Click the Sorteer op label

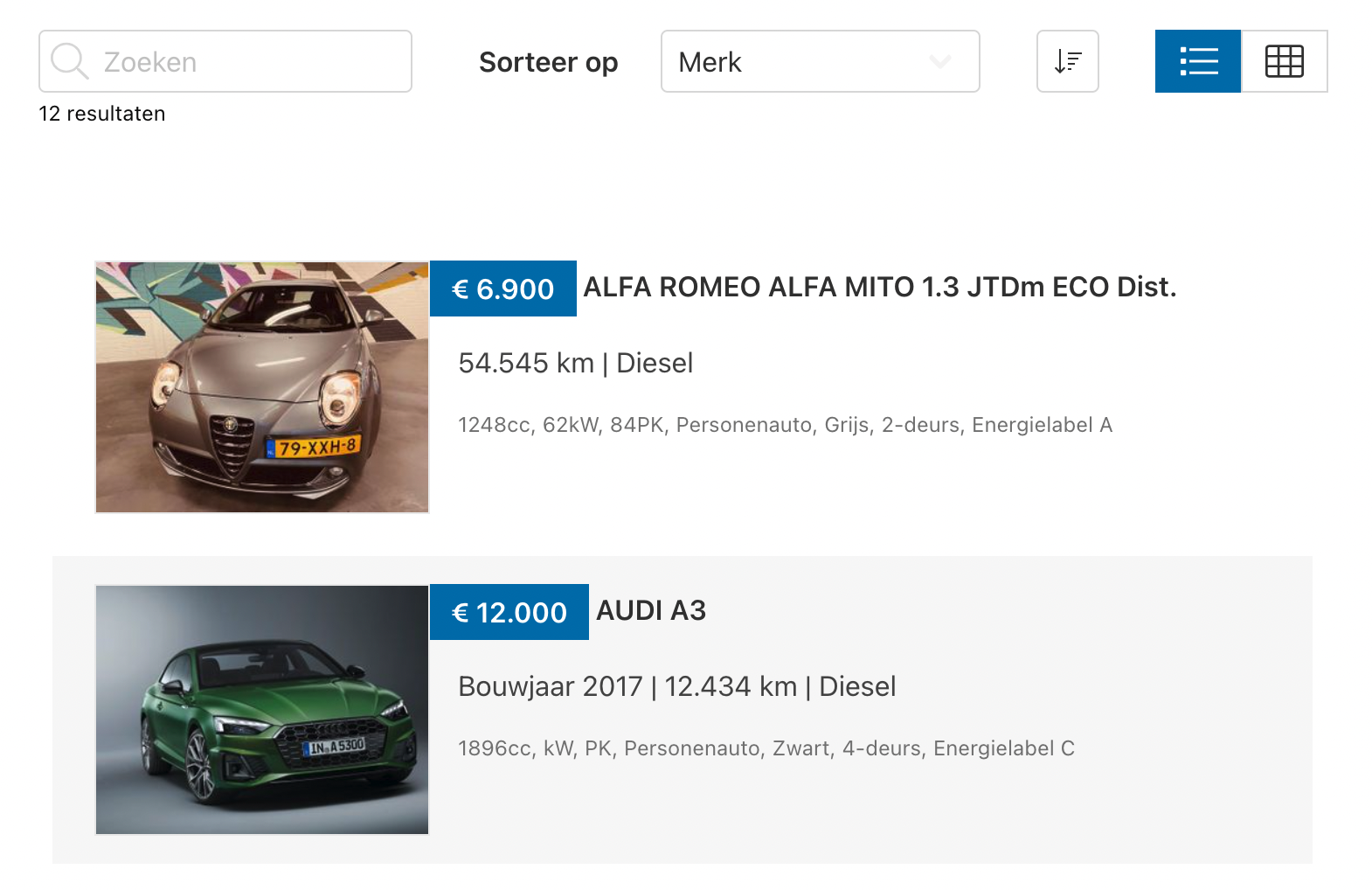point(548,63)
